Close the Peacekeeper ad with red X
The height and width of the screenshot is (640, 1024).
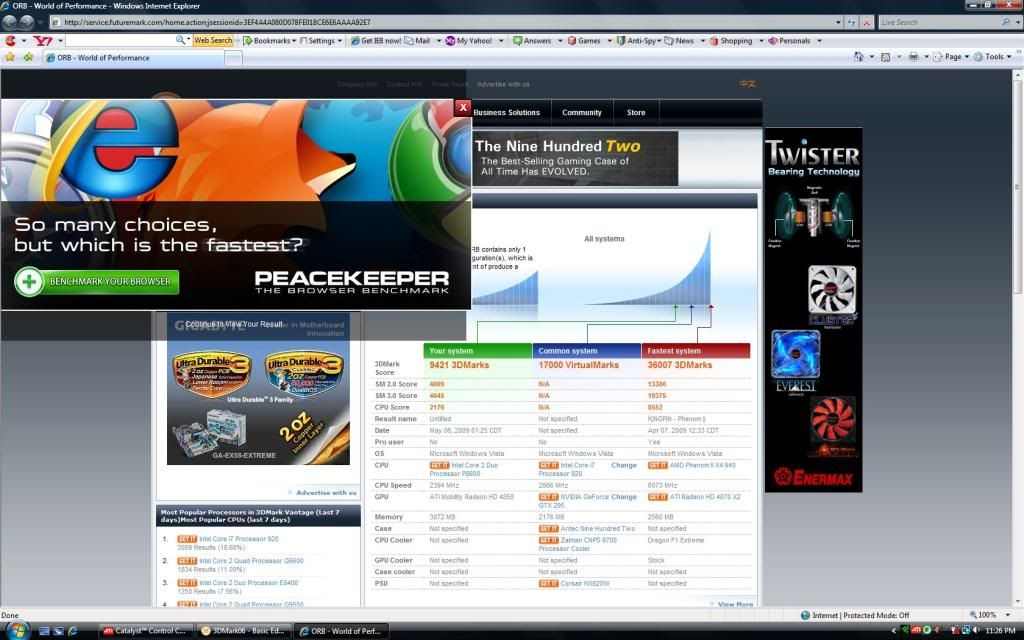click(x=462, y=108)
